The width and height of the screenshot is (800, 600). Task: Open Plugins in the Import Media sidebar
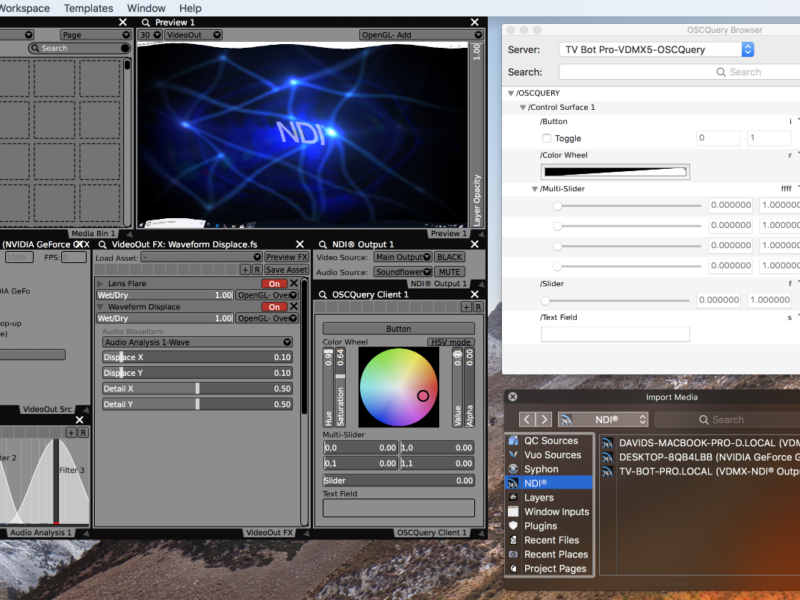[540, 526]
